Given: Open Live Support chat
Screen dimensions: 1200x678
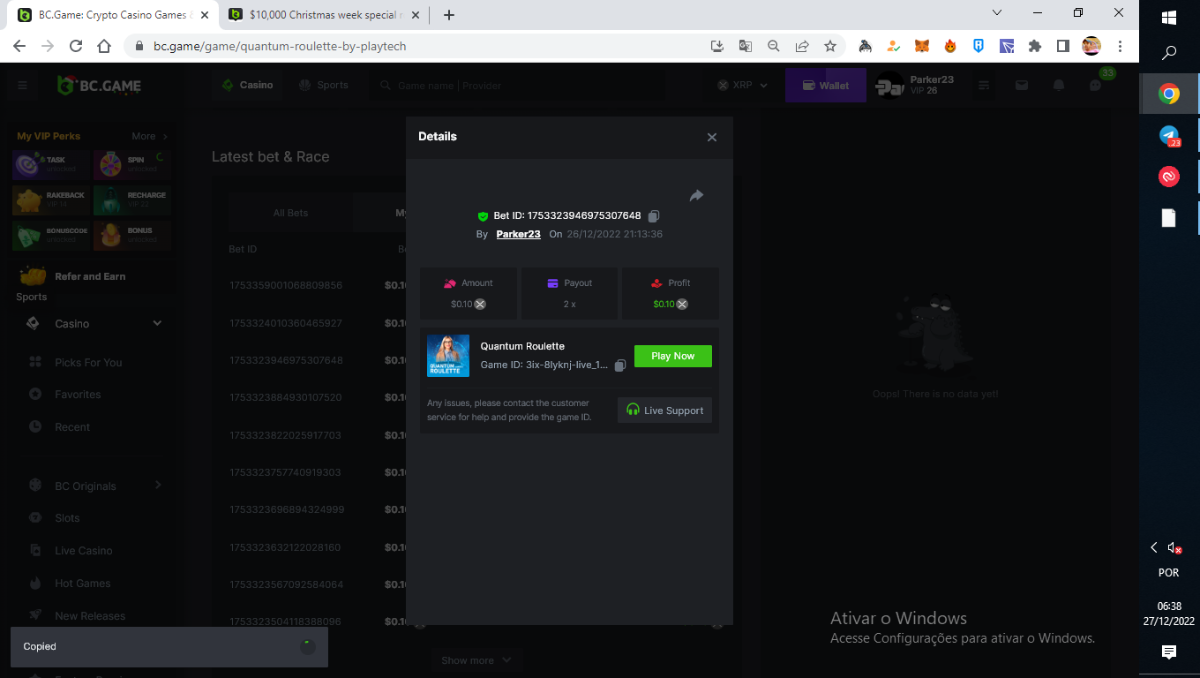Looking at the screenshot, I should (665, 410).
